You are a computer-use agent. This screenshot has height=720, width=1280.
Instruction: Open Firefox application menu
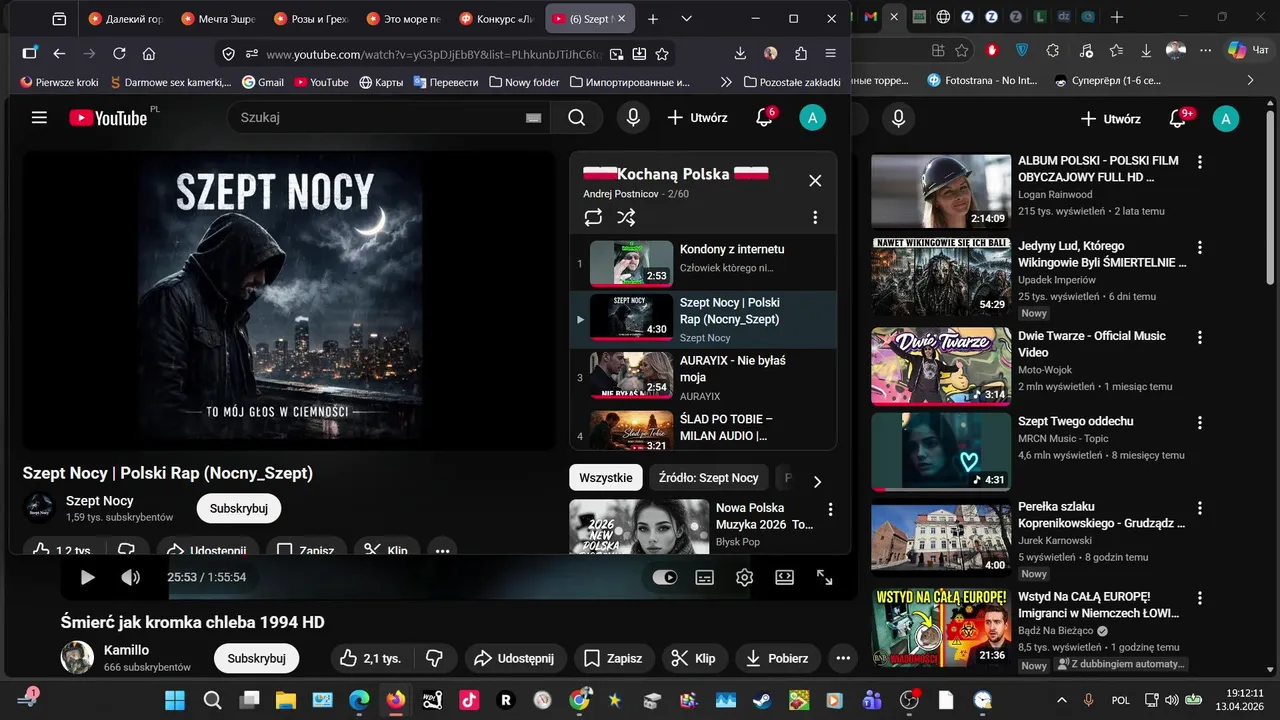pos(831,54)
